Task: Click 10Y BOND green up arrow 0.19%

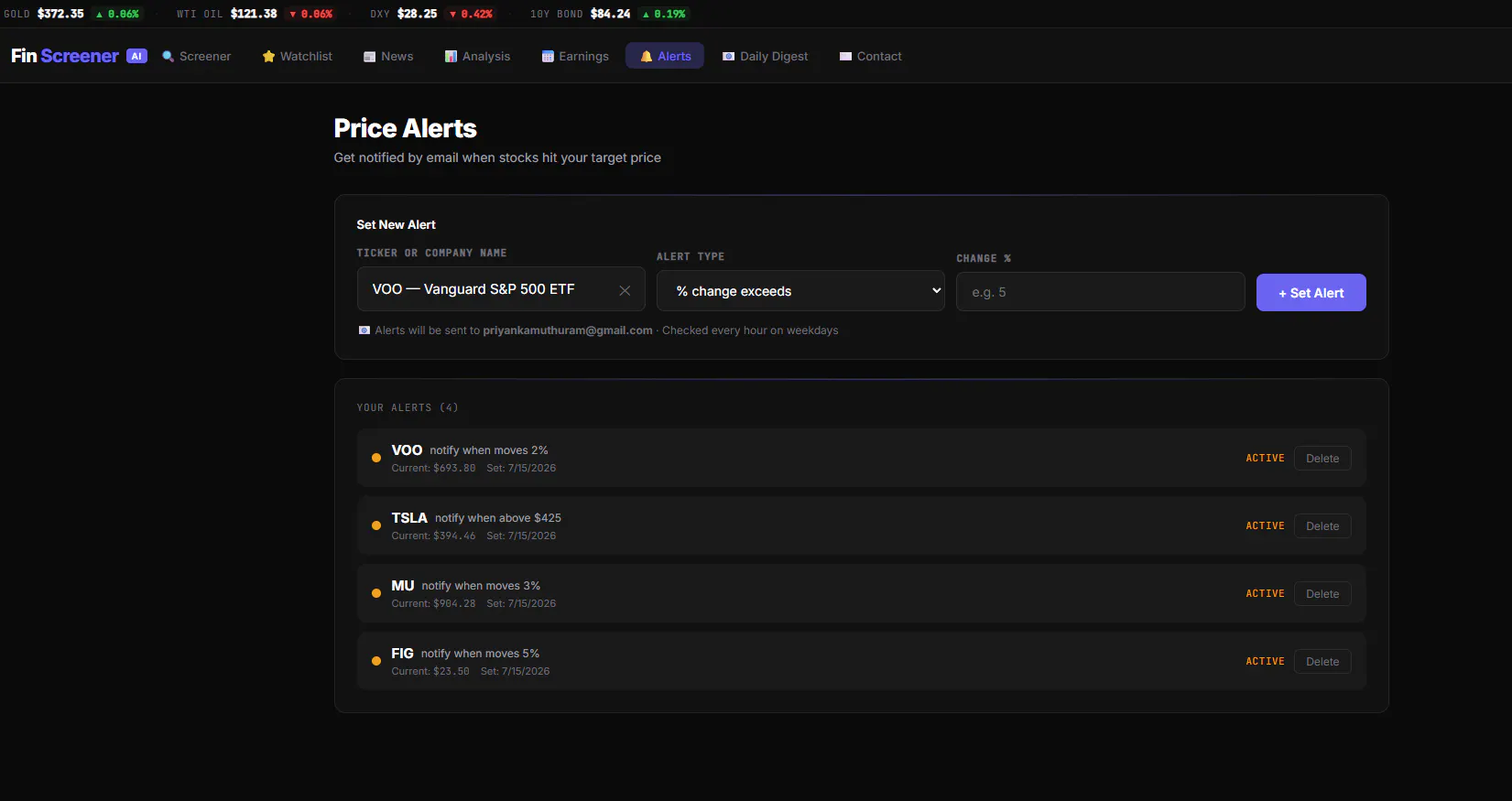Action: 664,14
